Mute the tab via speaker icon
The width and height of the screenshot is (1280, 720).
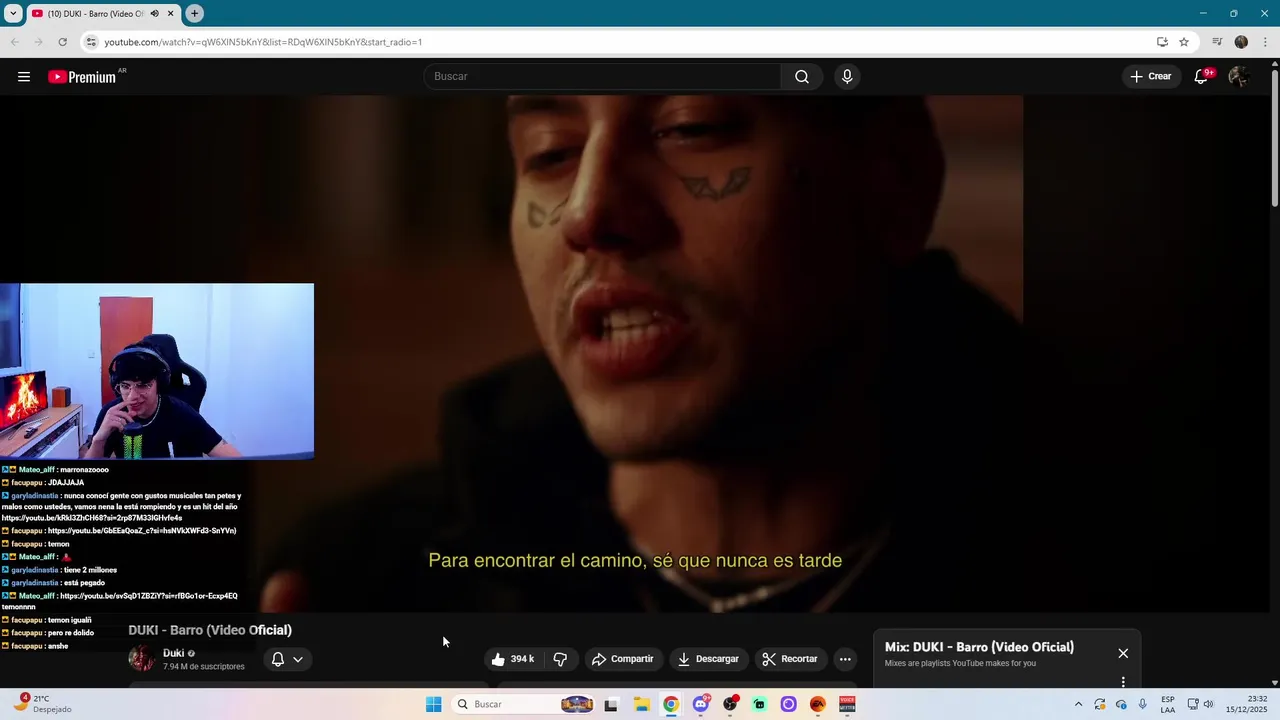(154, 13)
